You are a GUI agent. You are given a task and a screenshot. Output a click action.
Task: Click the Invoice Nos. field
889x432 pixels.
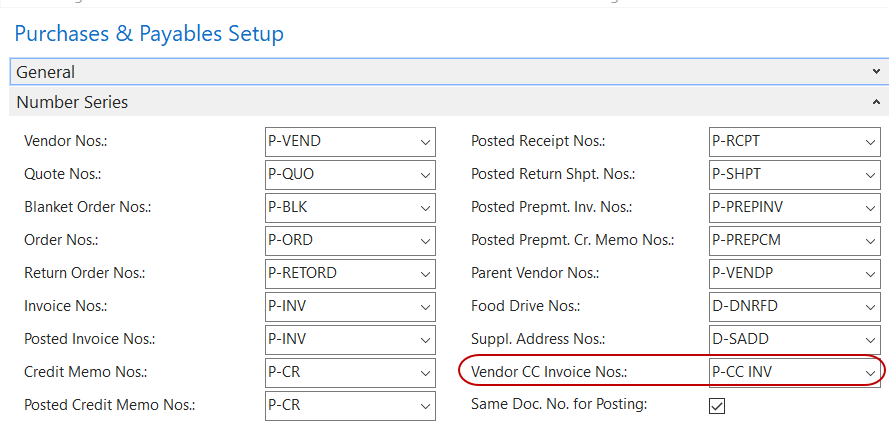340,307
